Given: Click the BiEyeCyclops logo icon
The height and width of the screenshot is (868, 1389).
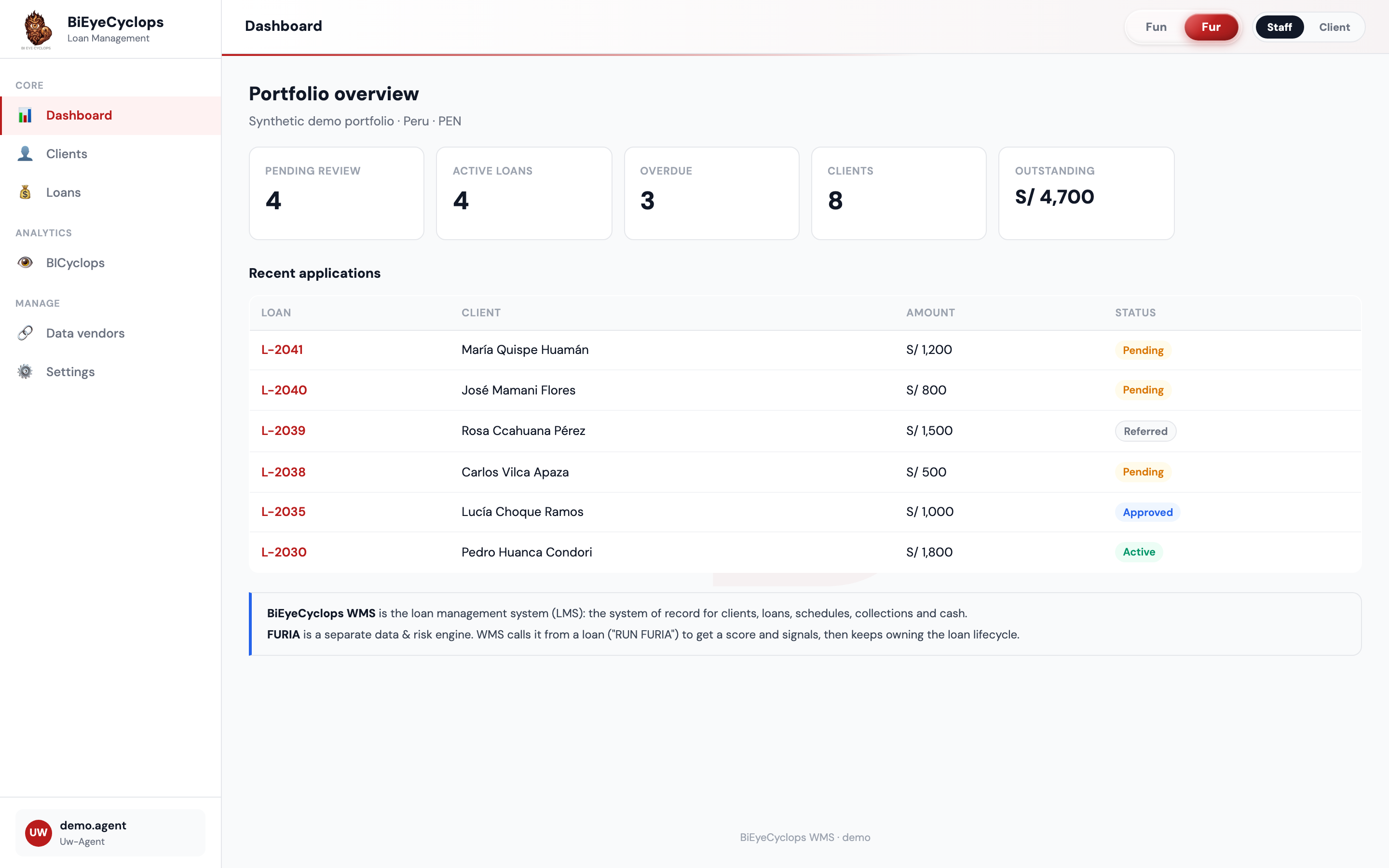Looking at the screenshot, I should (x=37, y=29).
